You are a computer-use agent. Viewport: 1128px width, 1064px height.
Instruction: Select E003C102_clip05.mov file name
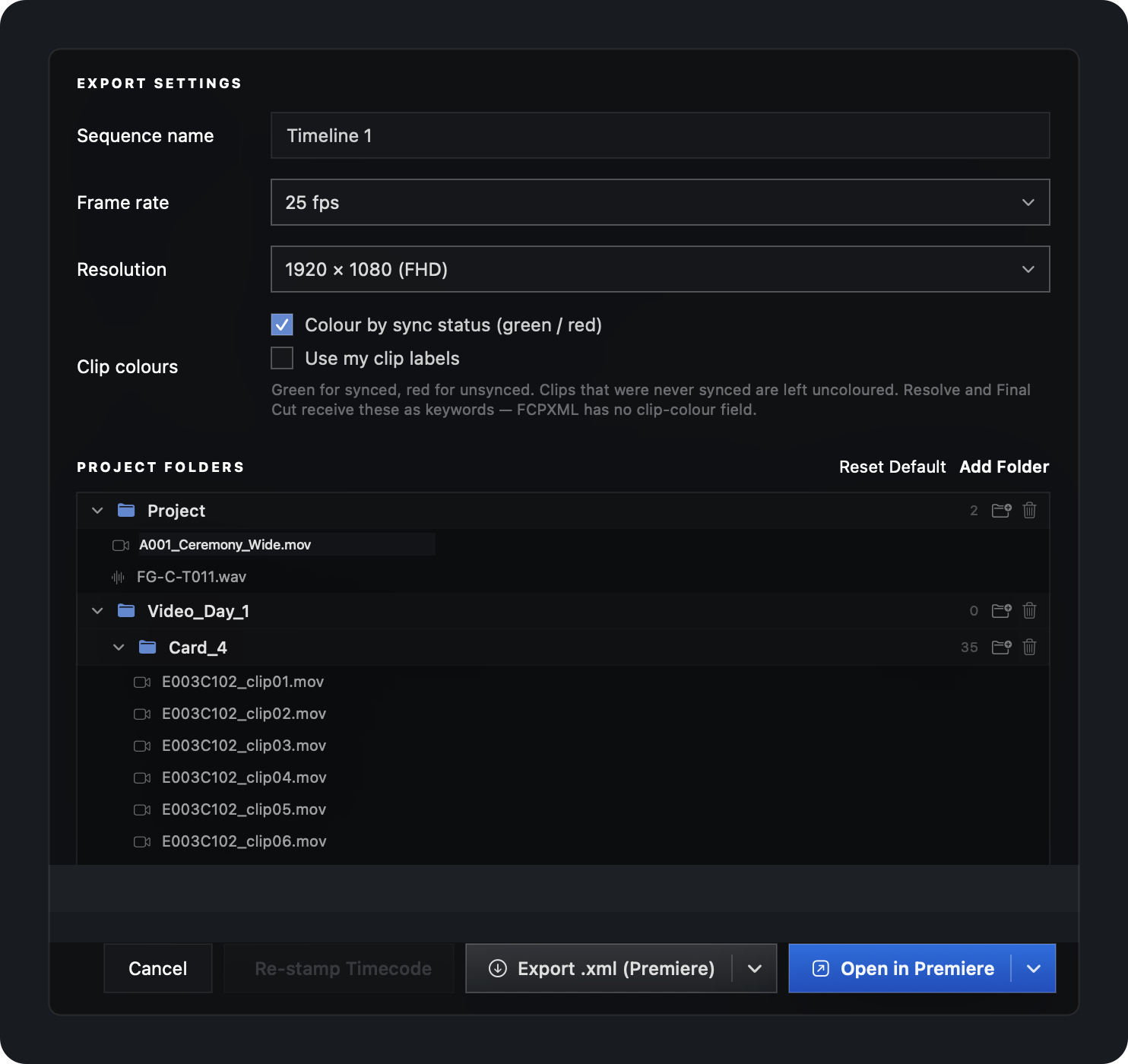[x=244, y=809]
